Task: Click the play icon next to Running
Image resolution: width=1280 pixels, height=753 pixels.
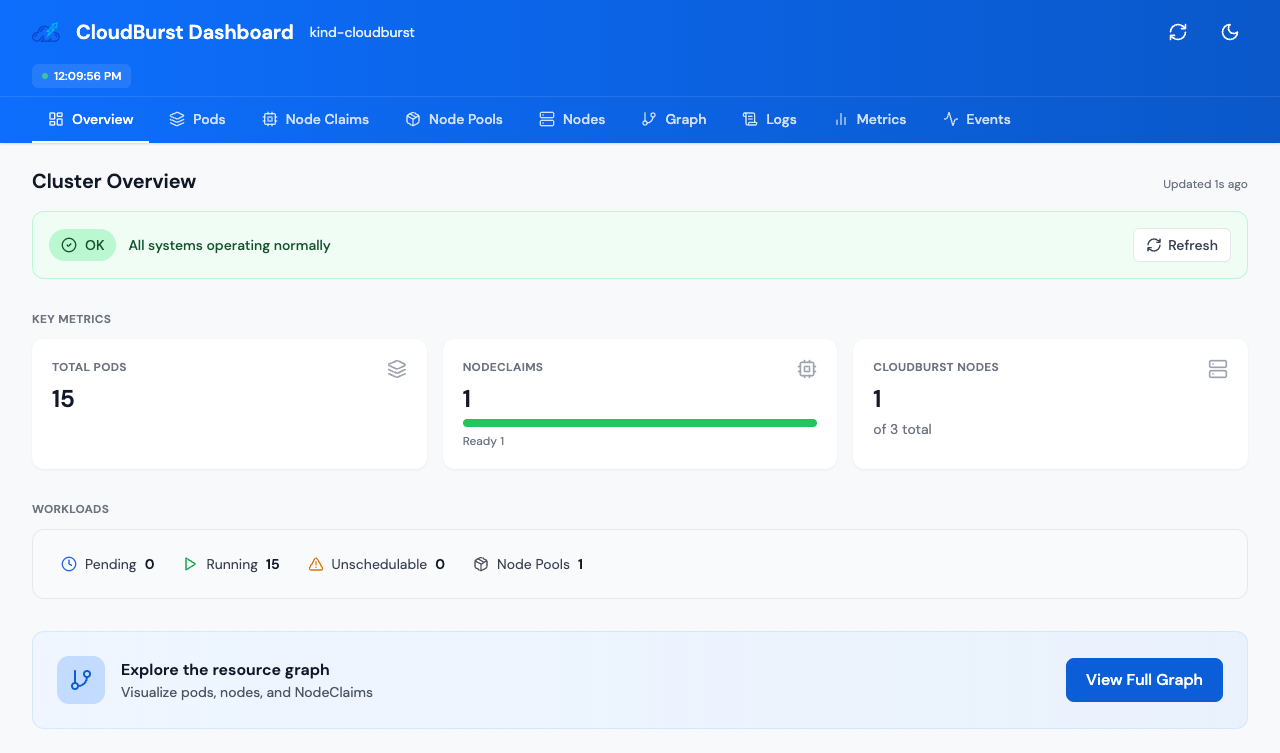Action: pyautogui.click(x=190, y=563)
